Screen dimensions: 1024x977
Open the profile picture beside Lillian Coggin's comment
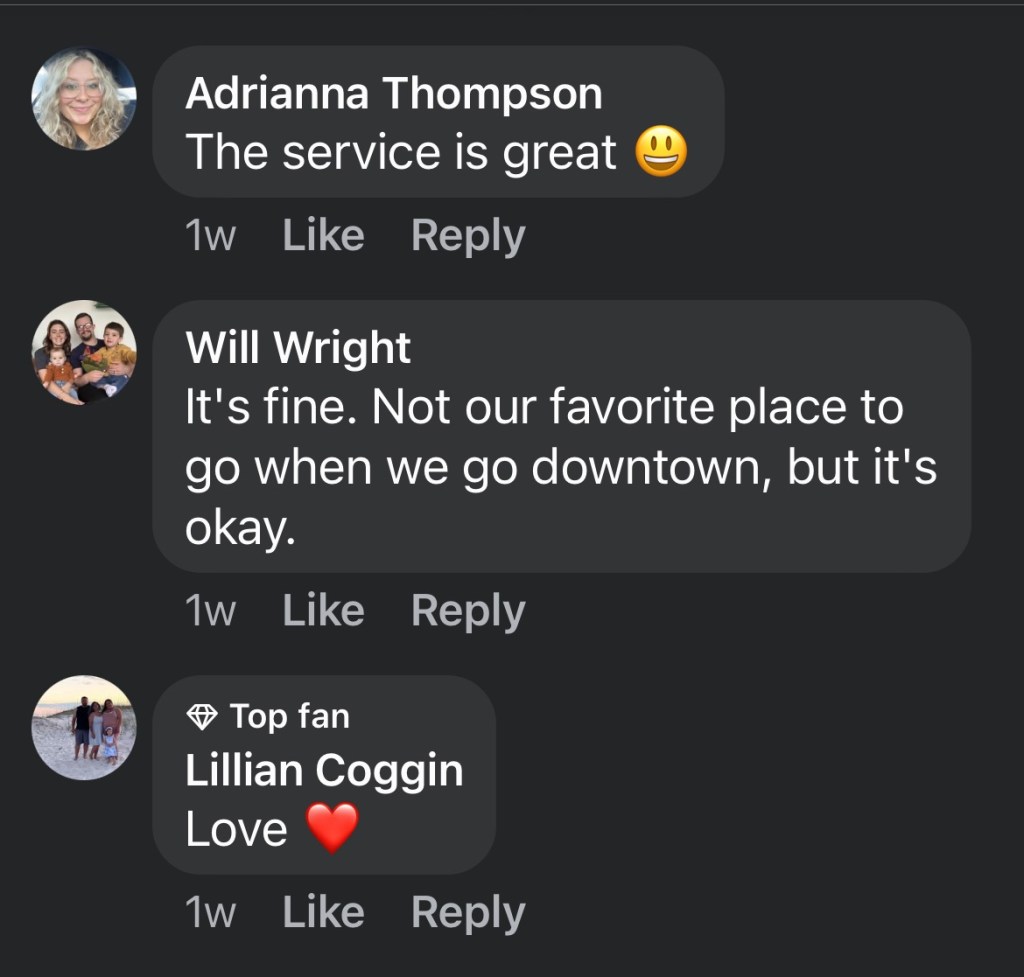(84, 727)
